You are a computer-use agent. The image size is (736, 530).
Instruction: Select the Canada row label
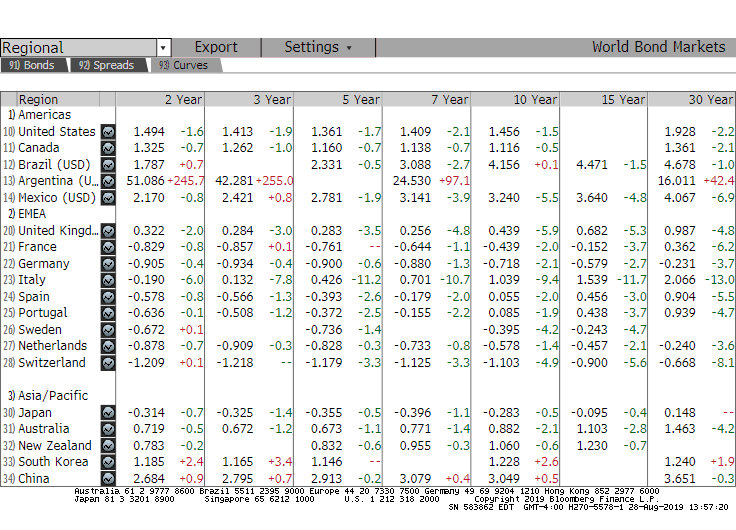(x=38, y=148)
